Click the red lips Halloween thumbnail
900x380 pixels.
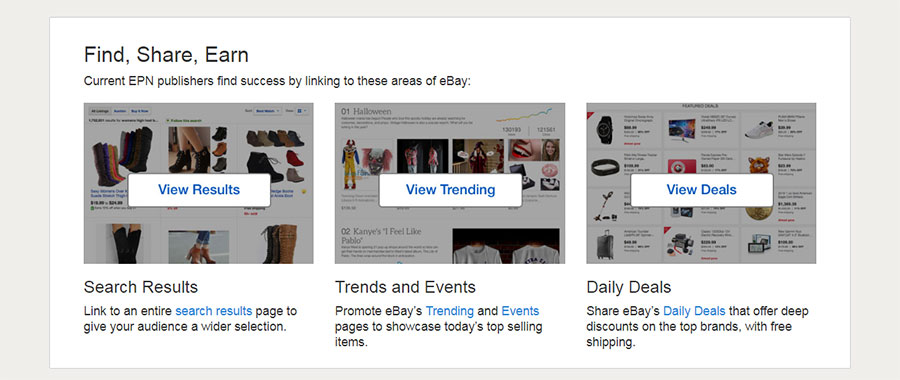(x=520, y=149)
